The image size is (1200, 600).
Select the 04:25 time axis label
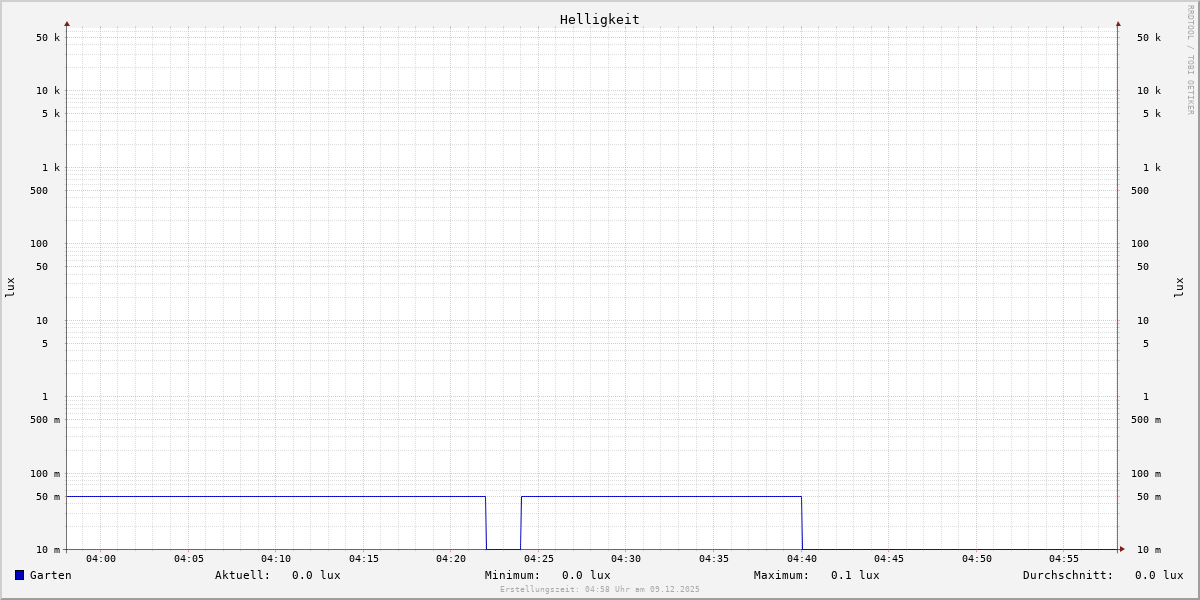pyautogui.click(x=539, y=559)
